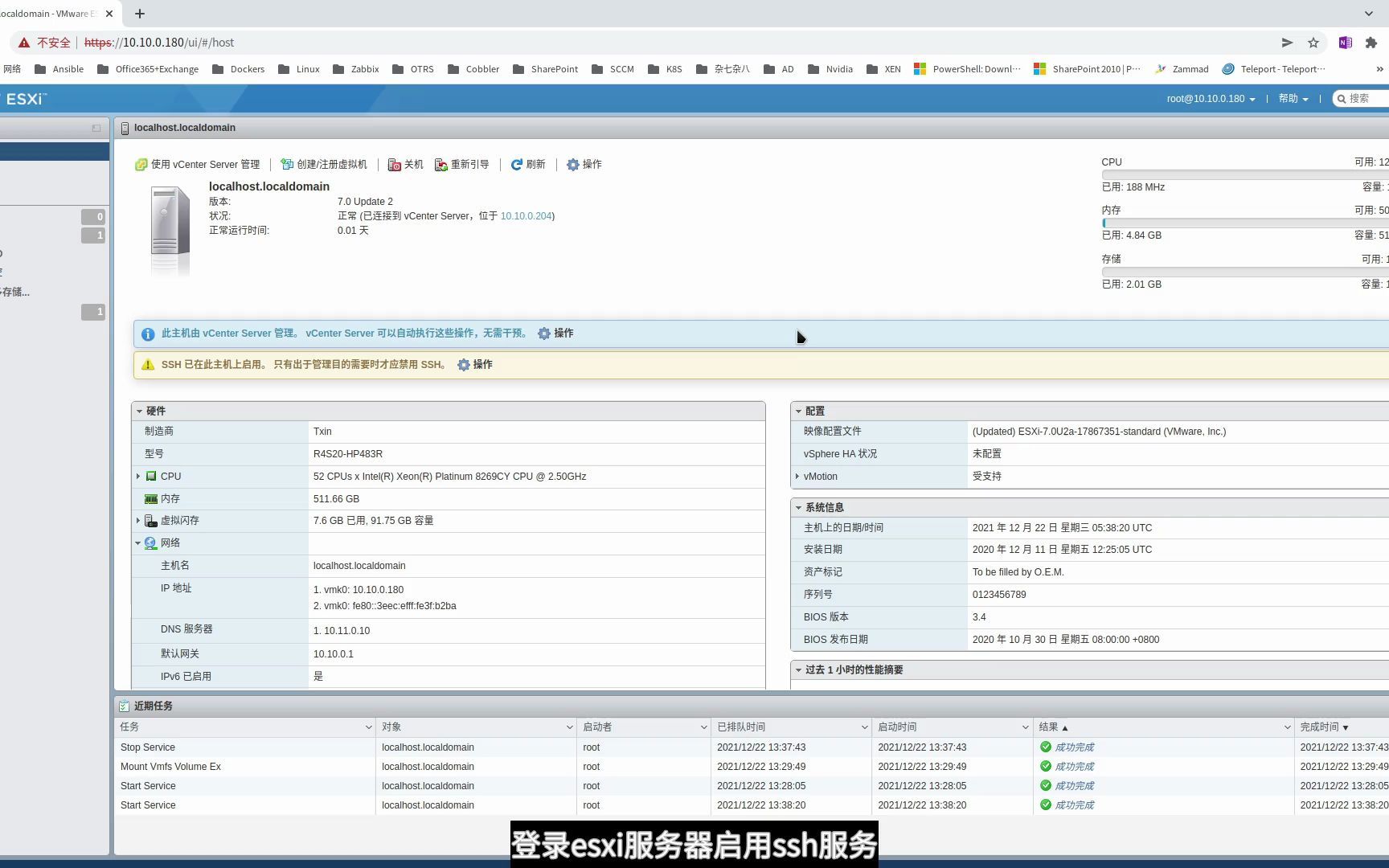Open the PowerShell Download bookmark

click(967, 69)
